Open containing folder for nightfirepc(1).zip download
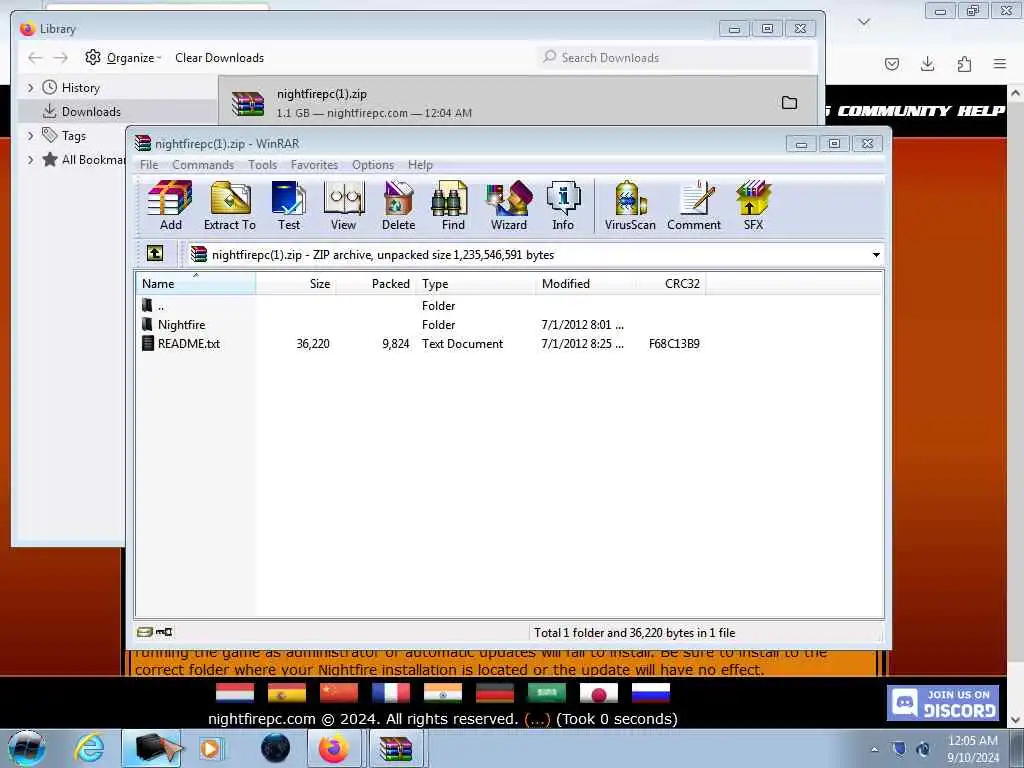The height and width of the screenshot is (768, 1024). pos(790,103)
